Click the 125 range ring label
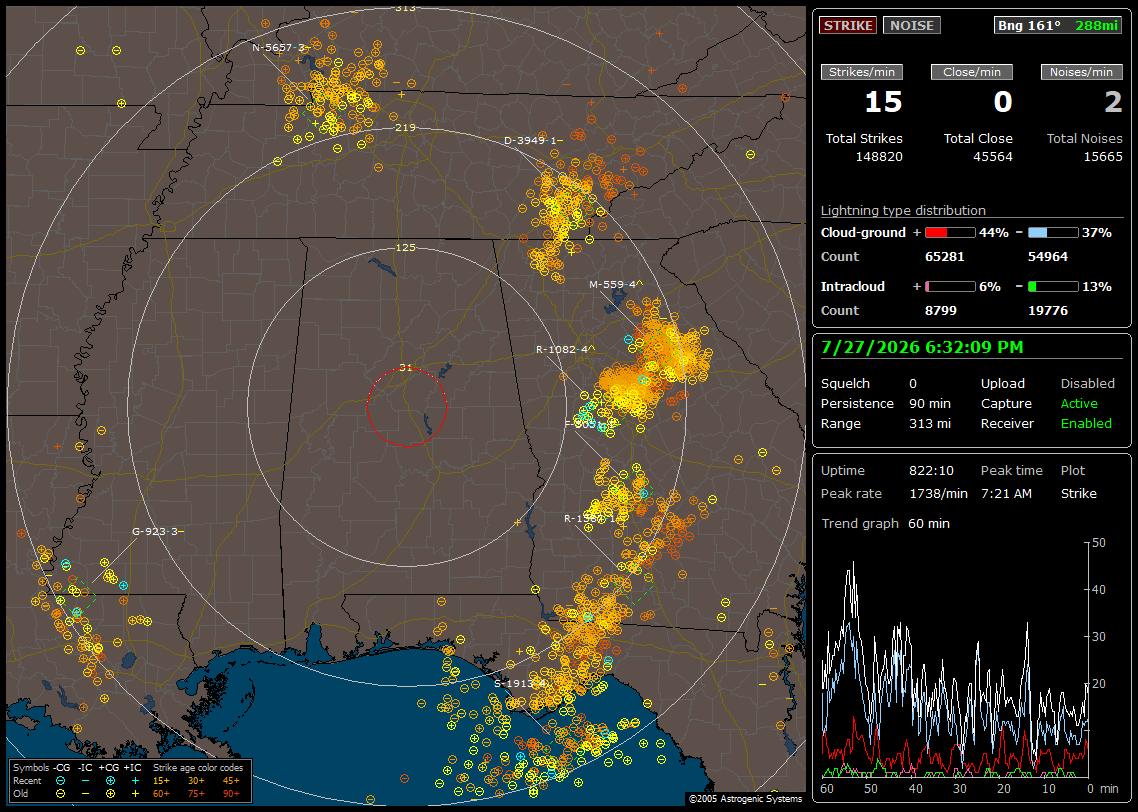The width and height of the screenshot is (1138, 812). (406, 247)
